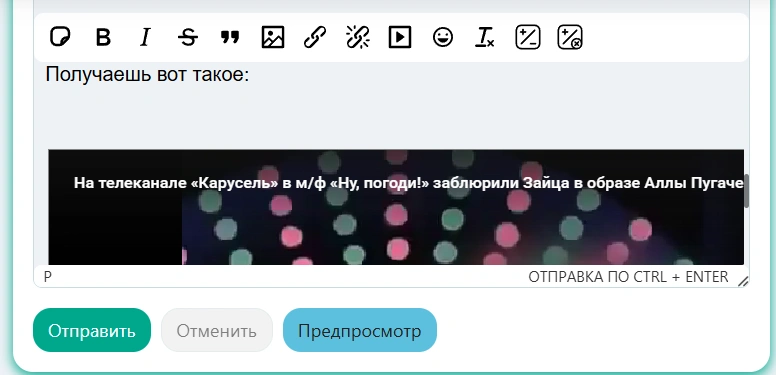Image resolution: width=776 pixels, height=375 pixels.
Task: Click the Отменить button
Action: (x=217, y=330)
